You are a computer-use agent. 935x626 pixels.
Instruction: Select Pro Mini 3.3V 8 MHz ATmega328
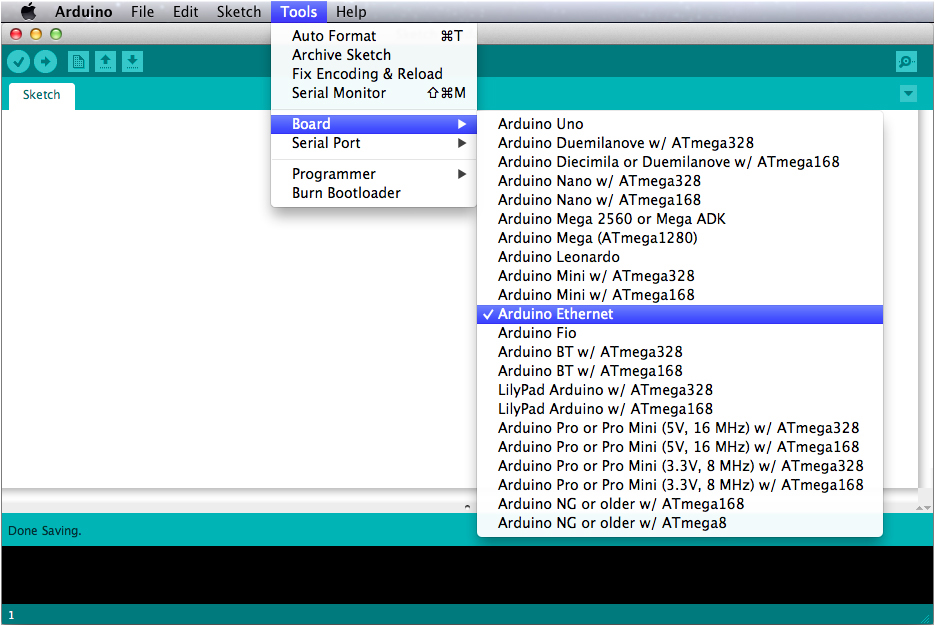(680, 466)
